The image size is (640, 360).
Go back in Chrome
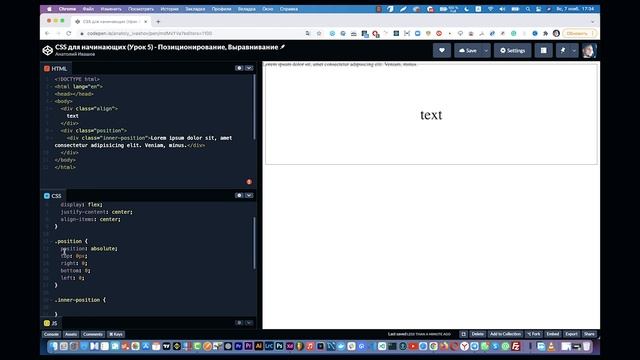(x=47, y=33)
